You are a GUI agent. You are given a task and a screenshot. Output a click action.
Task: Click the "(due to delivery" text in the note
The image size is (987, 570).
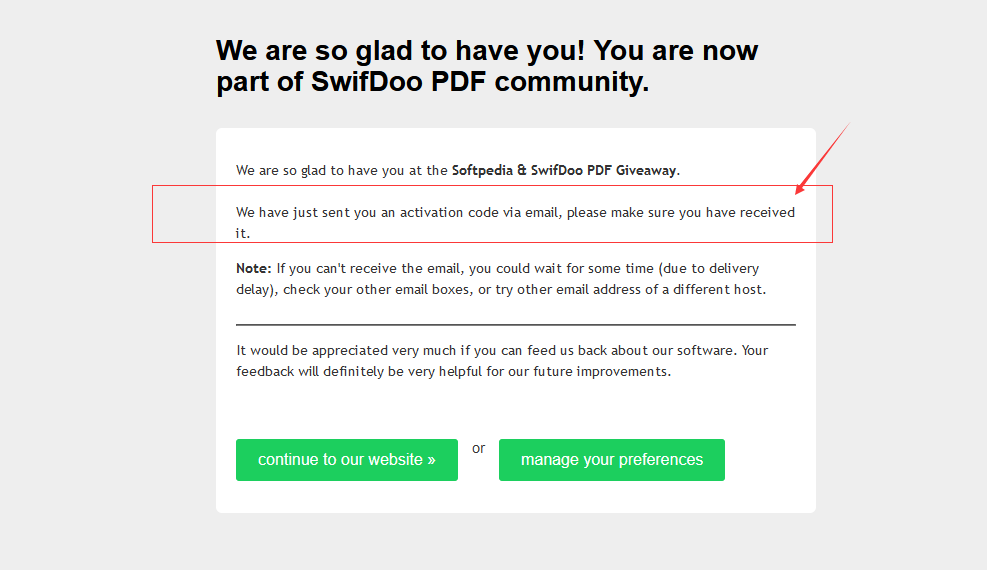[709, 269]
